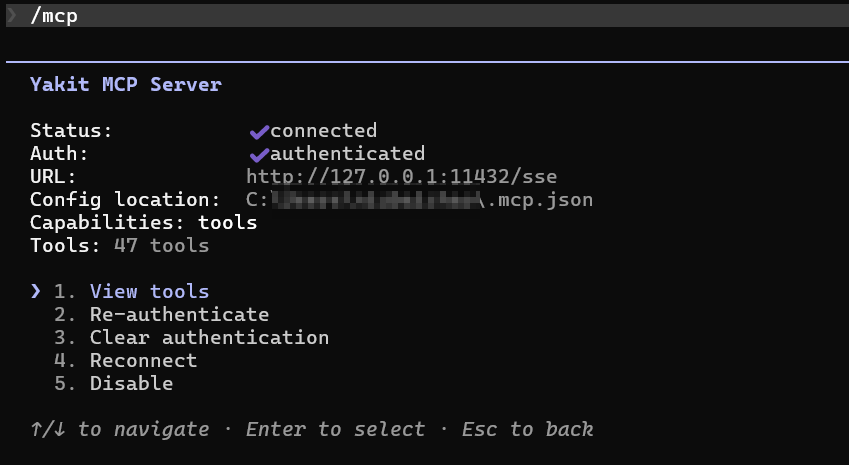Click the connected status text
This screenshot has height=465, width=849.
tap(323, 130)
